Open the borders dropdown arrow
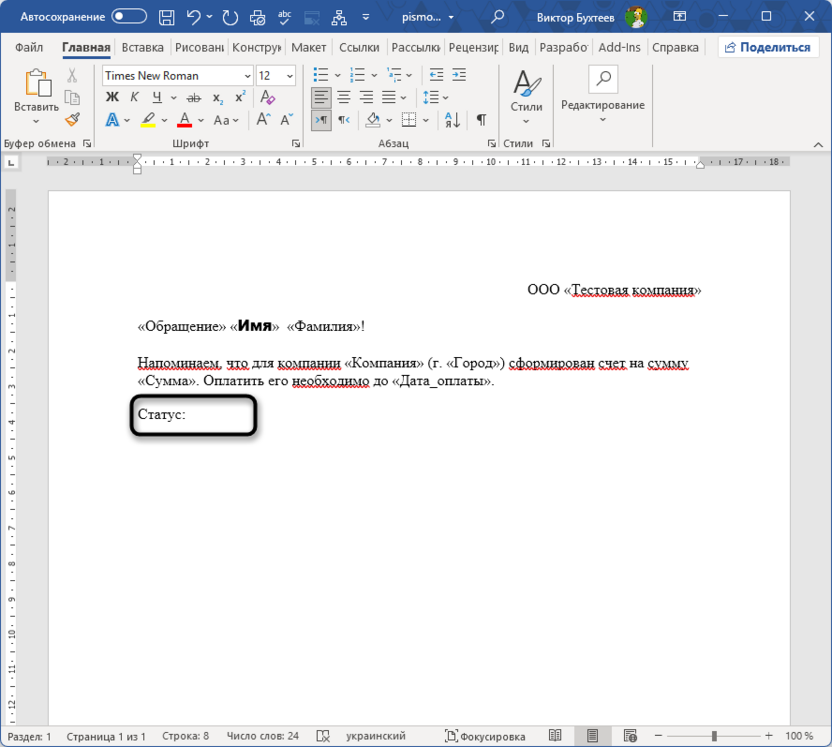This screenshot has height=747, width=832. tap(426, 120)
